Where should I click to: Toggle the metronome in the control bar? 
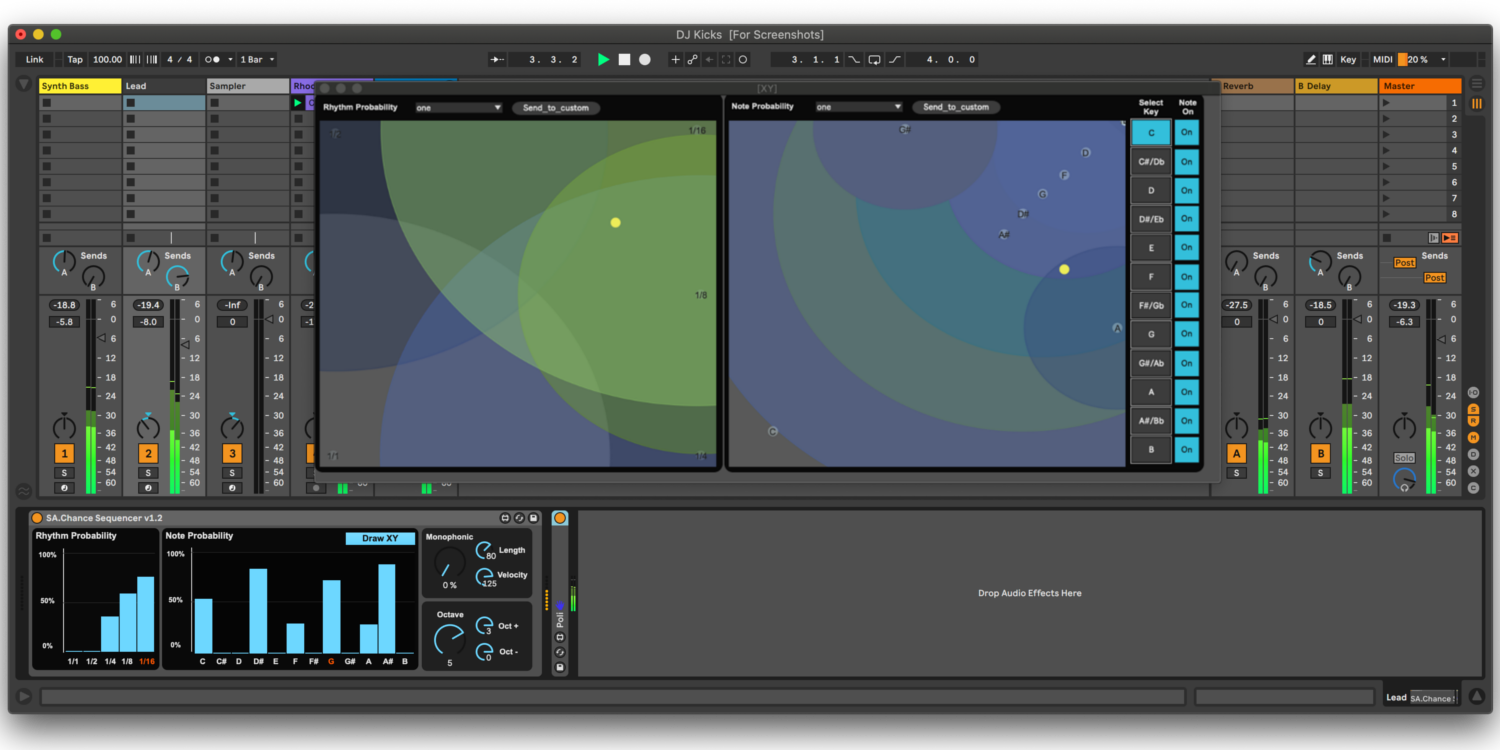click(x=213, y=60)
